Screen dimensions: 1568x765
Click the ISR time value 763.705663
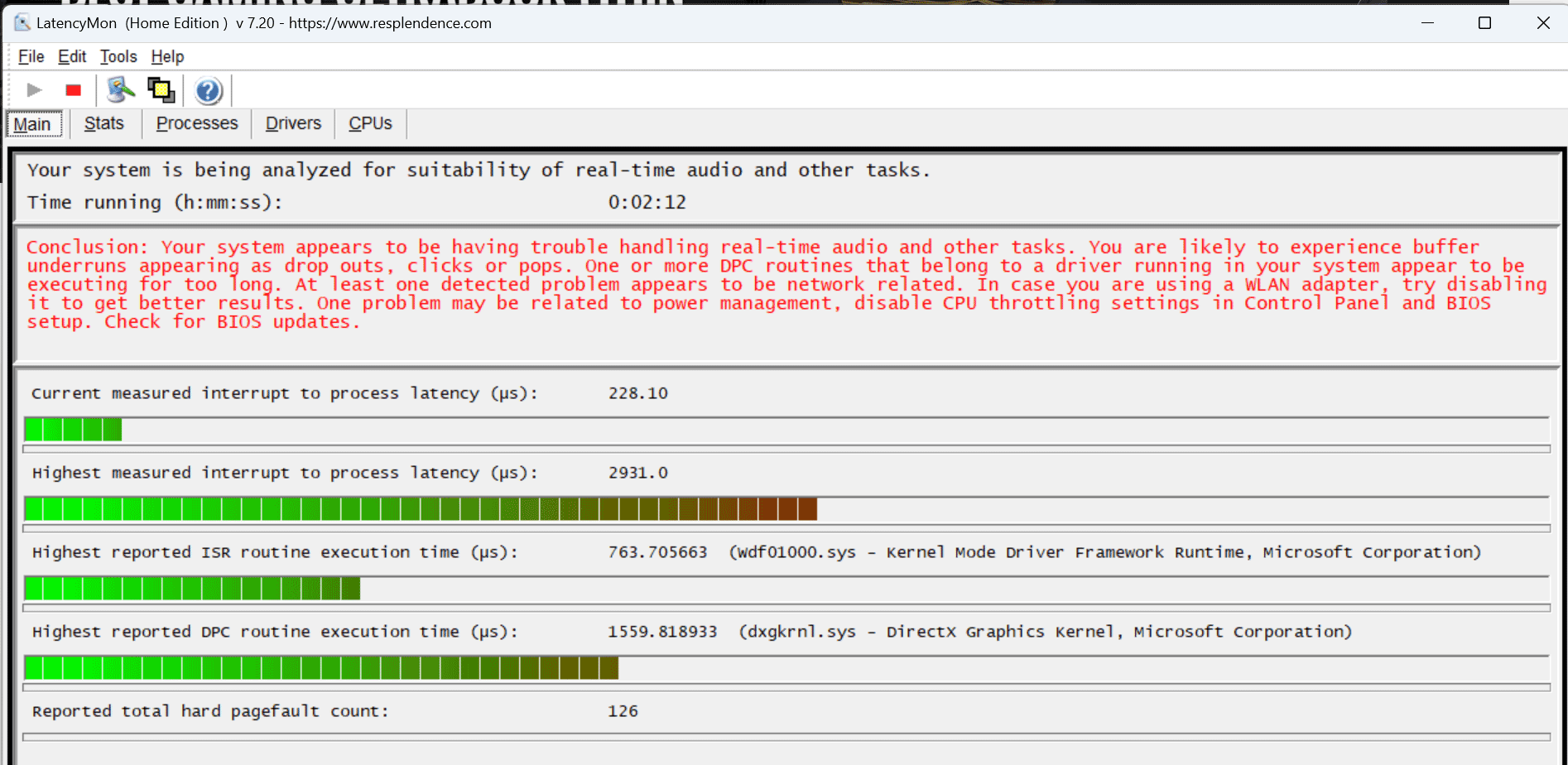(657, 552)
